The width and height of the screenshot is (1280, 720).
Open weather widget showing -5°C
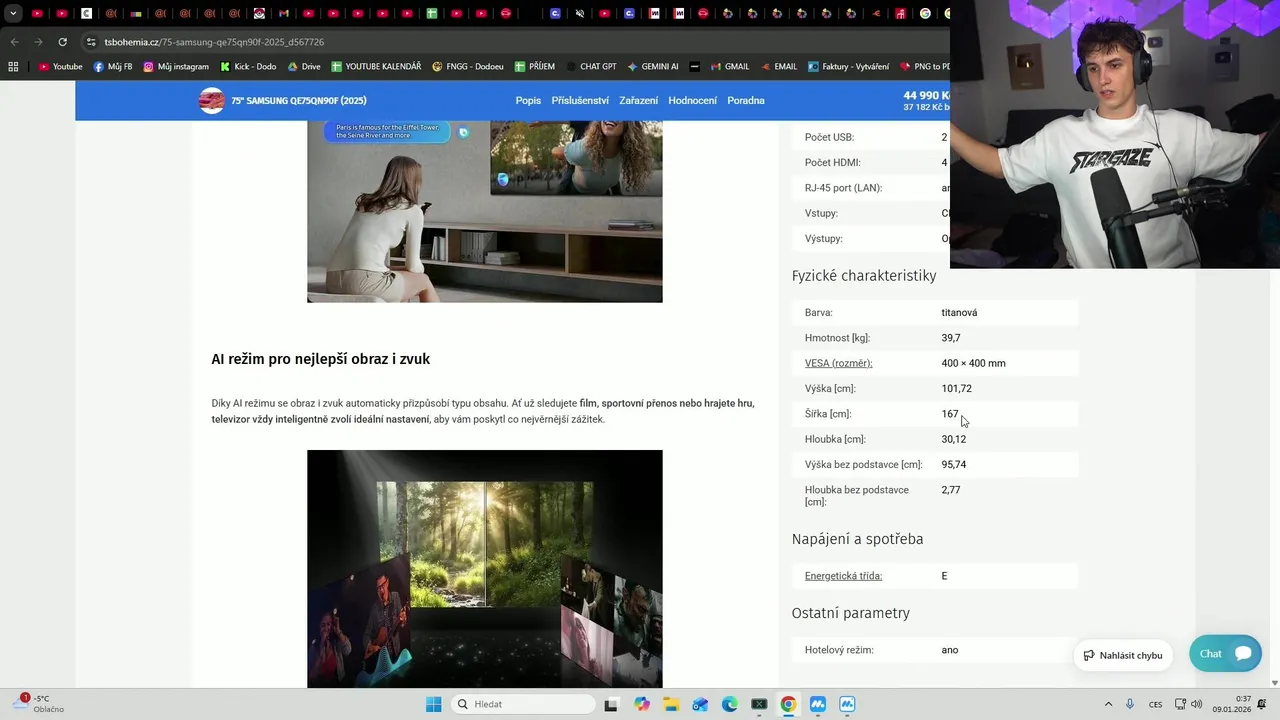[x=40, y=704]
